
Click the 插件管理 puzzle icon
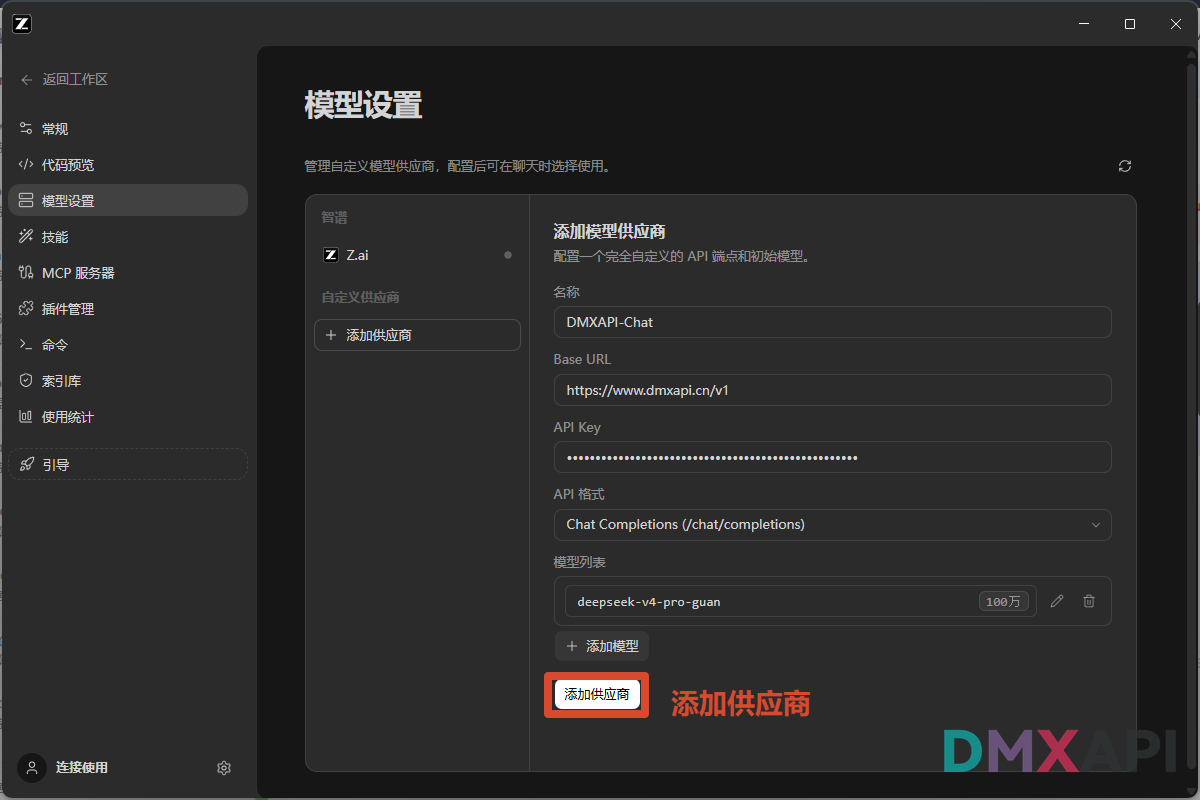27,309
